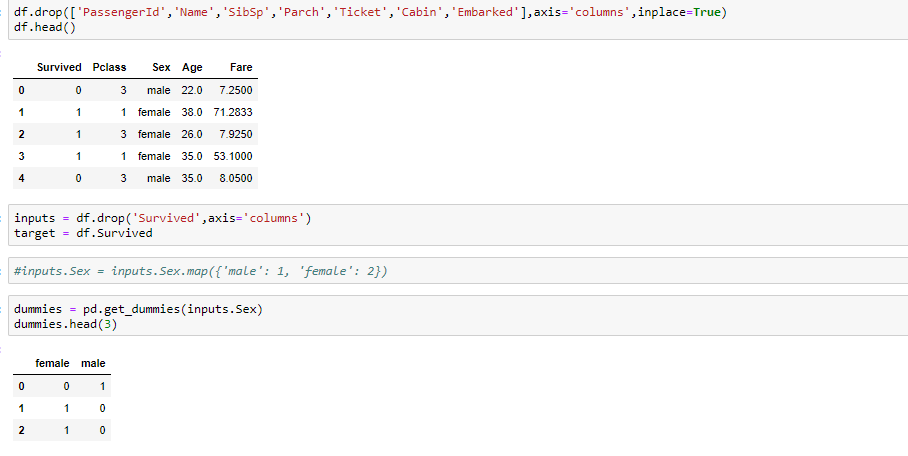The width and height of the screenshot is (908, 456).
Task: Select the Fare column header
Action: point(241,67)
